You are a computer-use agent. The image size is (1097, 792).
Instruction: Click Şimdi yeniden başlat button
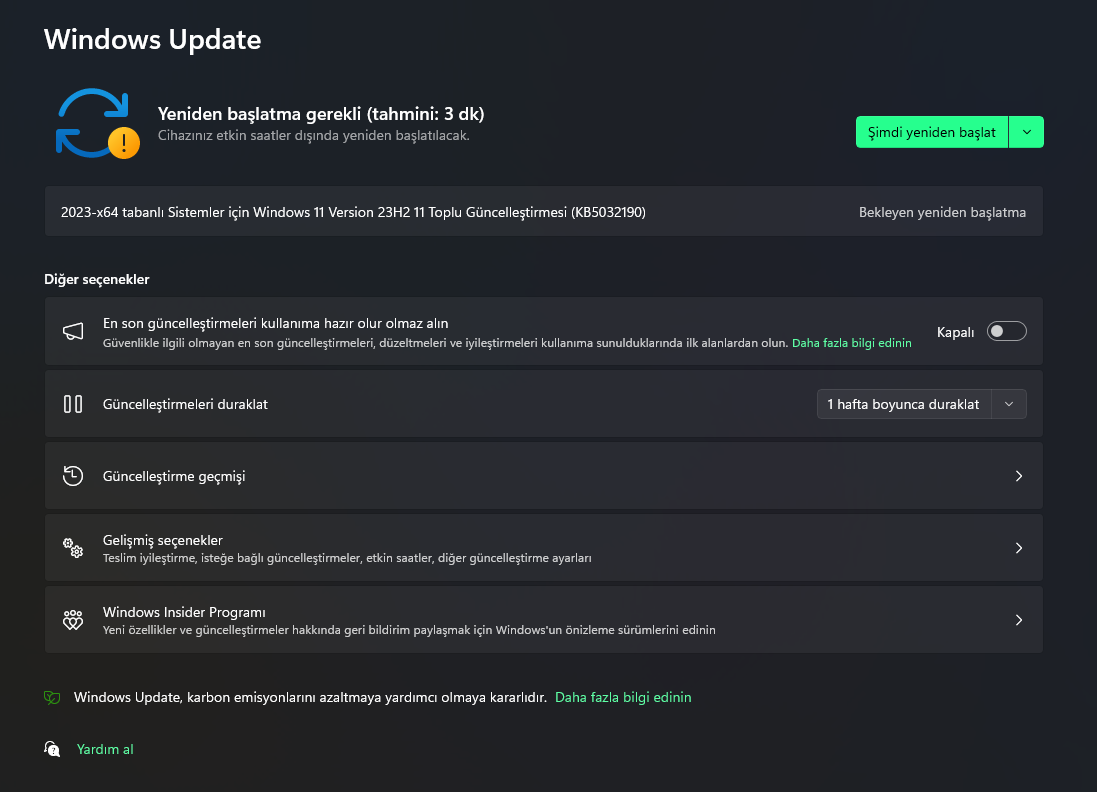[x=932, y=132]
